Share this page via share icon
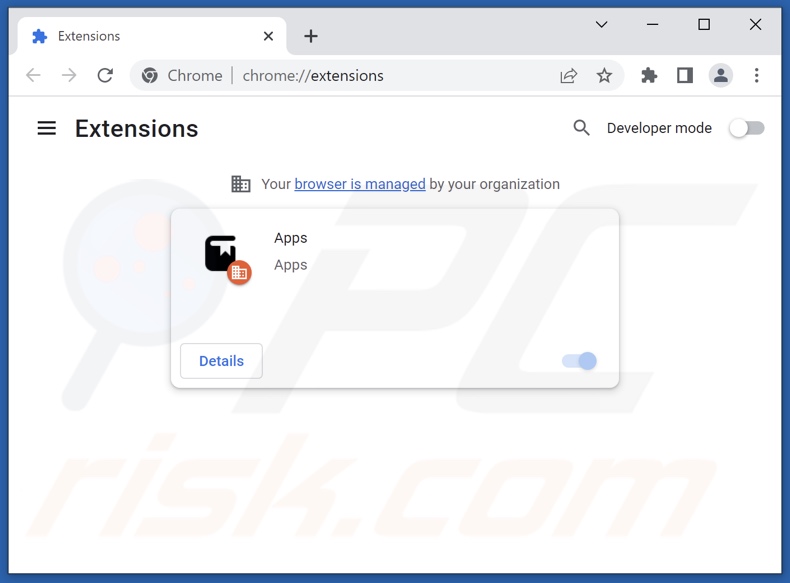This screenshot has width=790, height=583. tap(568, 76)
